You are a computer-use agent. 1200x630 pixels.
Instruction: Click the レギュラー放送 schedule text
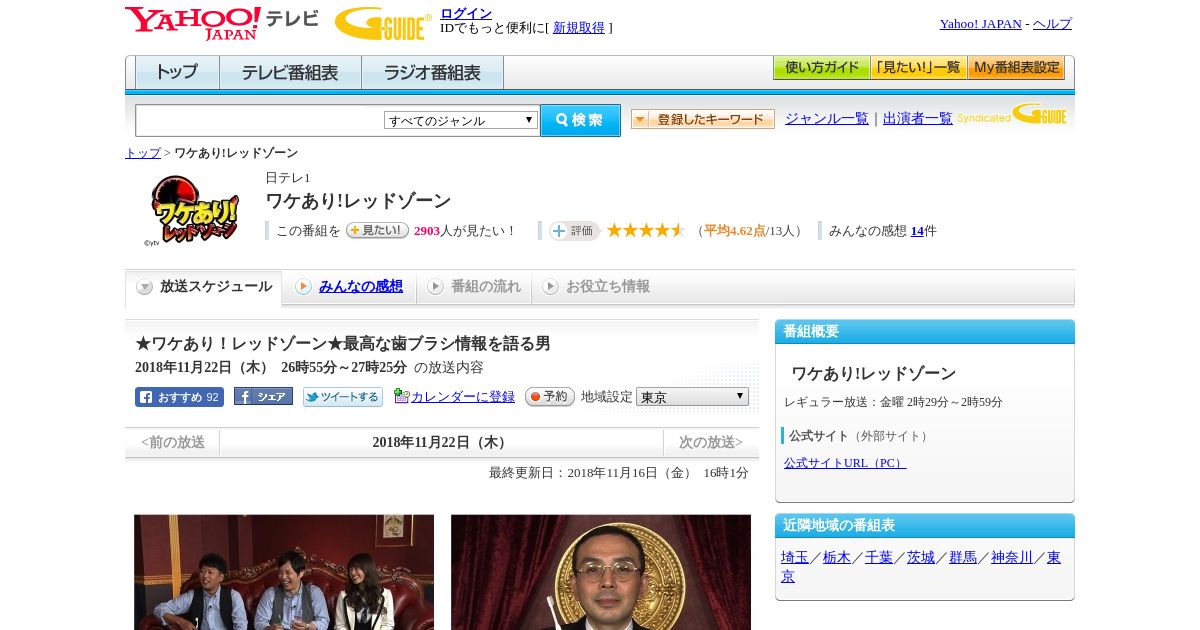[x=893, y=402]
